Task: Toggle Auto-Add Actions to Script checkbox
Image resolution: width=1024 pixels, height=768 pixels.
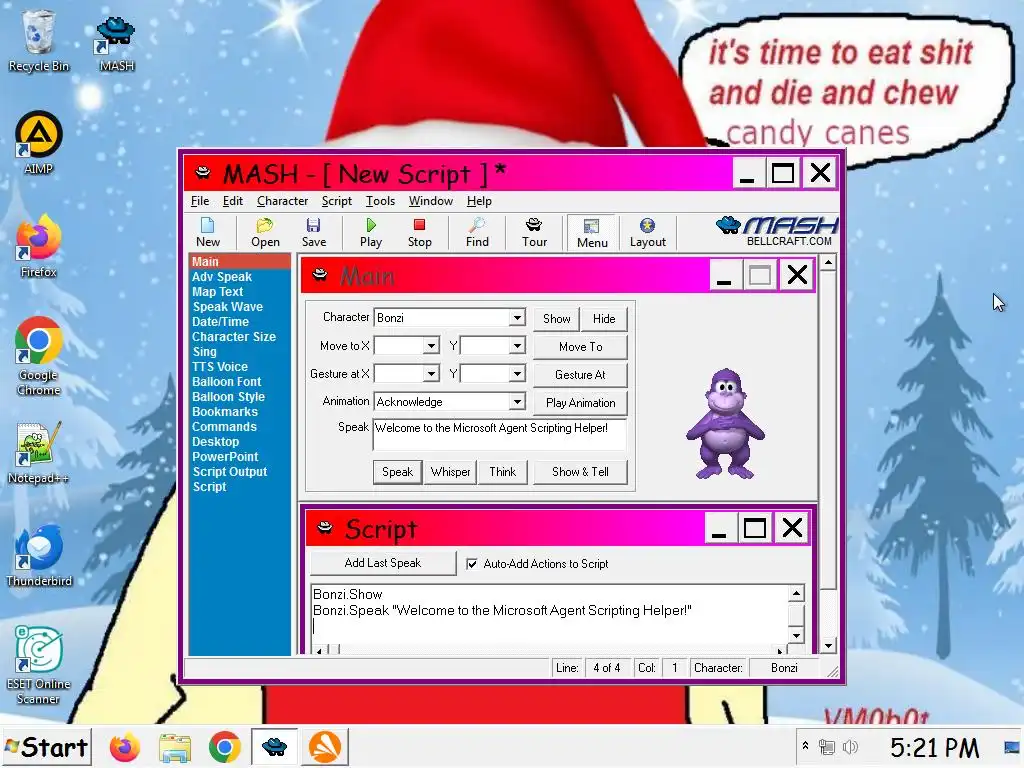Action: pyautogui.click(x=472, y=564)
